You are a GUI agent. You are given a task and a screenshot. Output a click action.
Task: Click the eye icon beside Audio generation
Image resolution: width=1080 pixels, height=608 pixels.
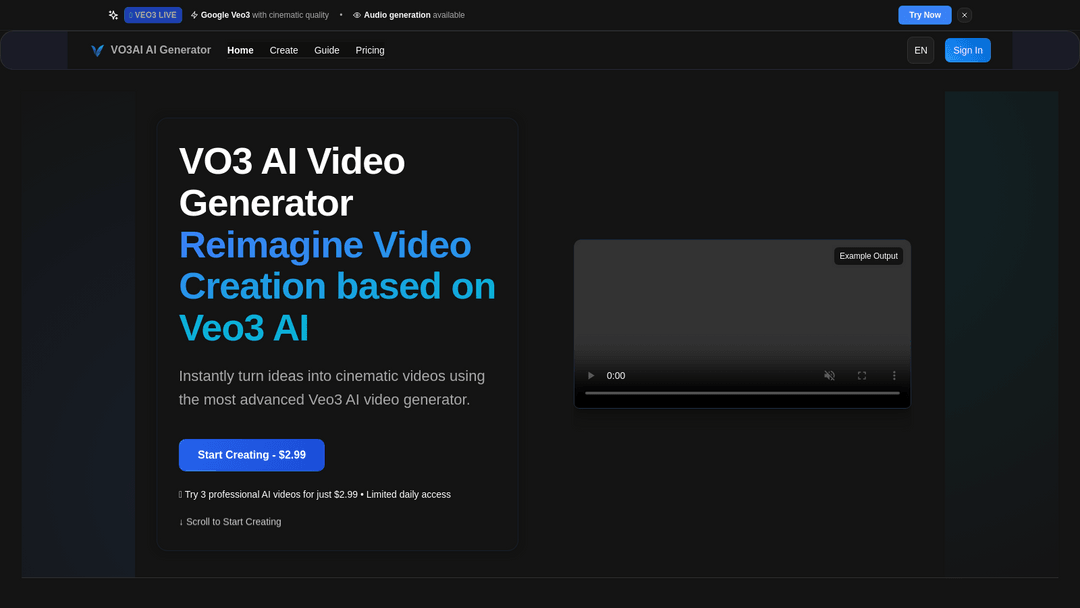pos(357,15)
